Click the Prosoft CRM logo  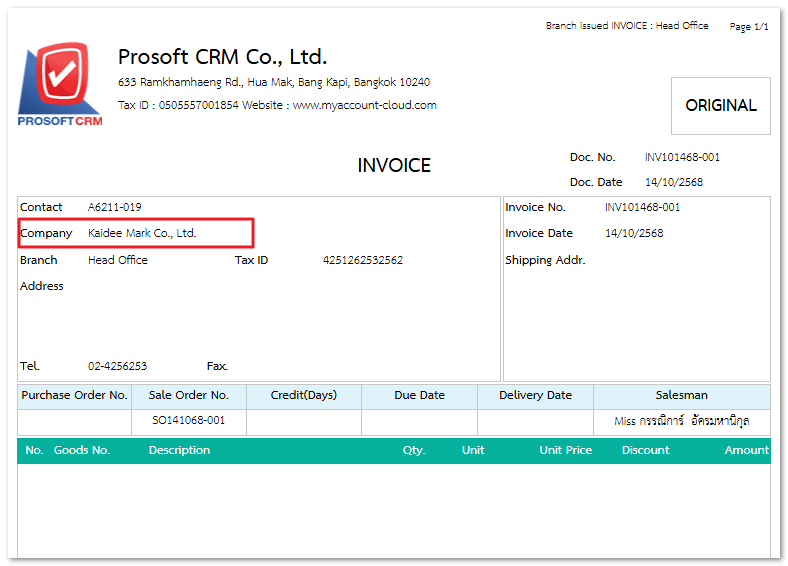(x=60, y=84)
